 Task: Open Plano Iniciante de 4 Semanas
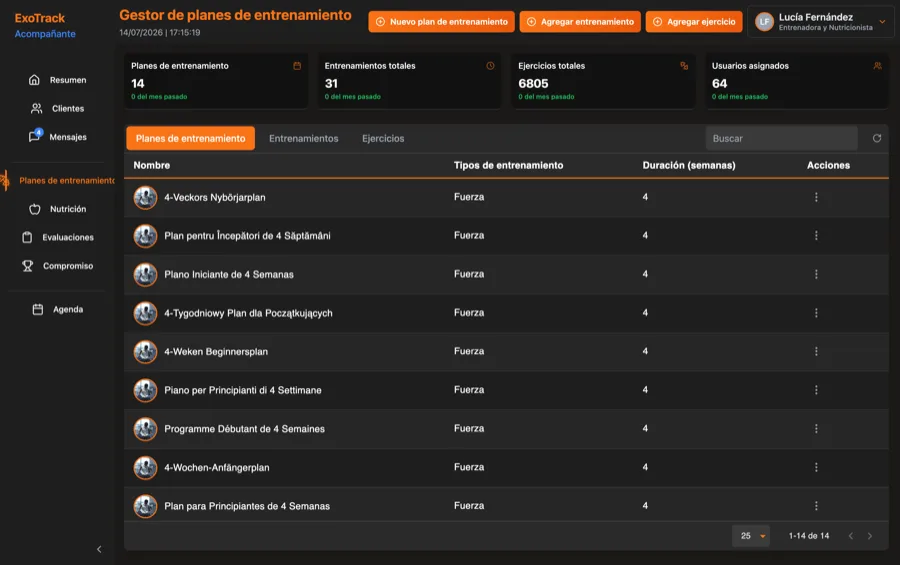pyautogui.click(x=229, y=274)
